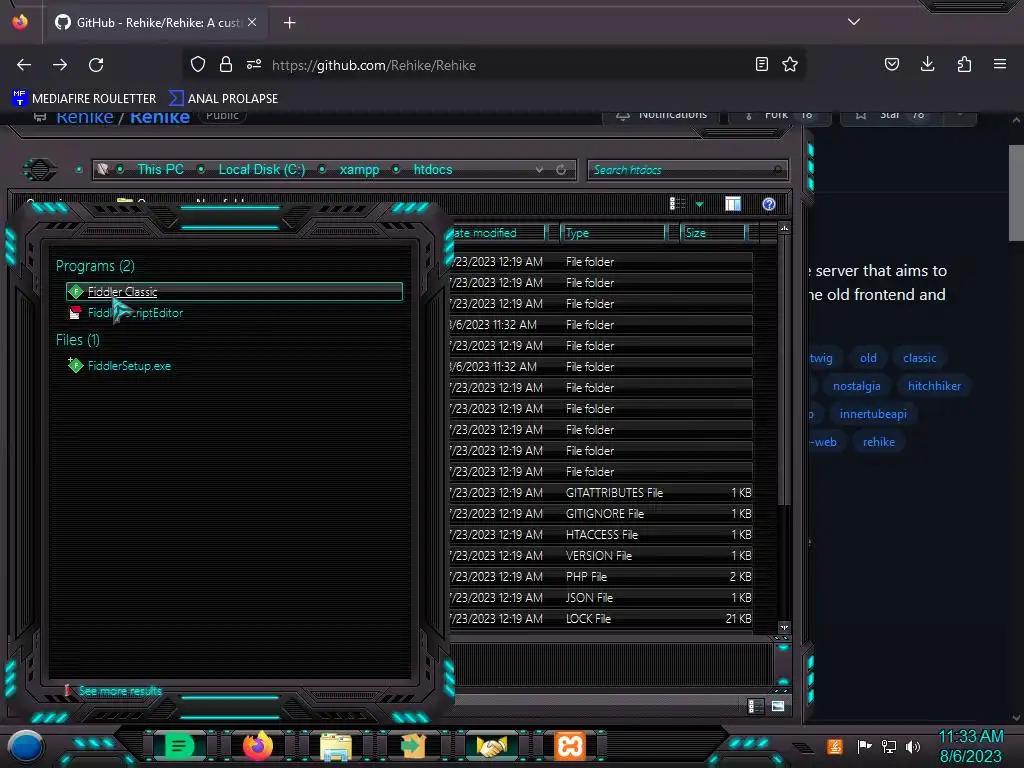1024x768 pixels.
Task: Bookmark this page with the star
Action: pyautogui.click(x=790, y=64)
